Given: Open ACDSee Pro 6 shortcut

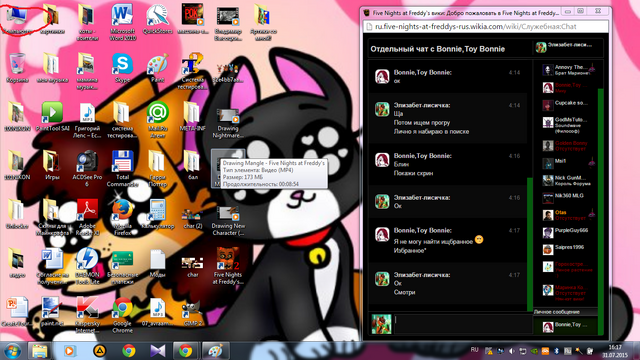Looking at the screenshot, I should (x=87, y=169).
